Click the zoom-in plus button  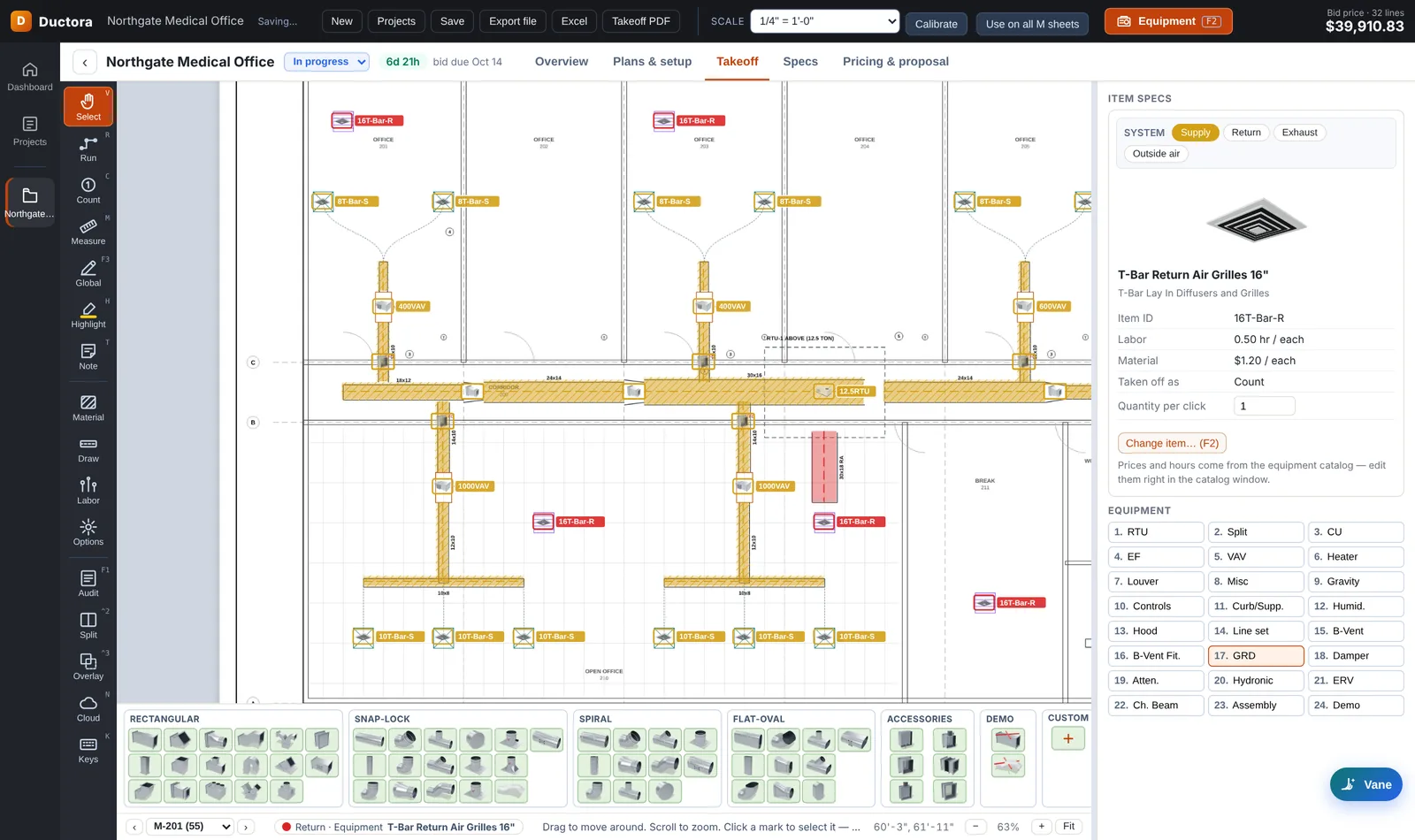1042,827
